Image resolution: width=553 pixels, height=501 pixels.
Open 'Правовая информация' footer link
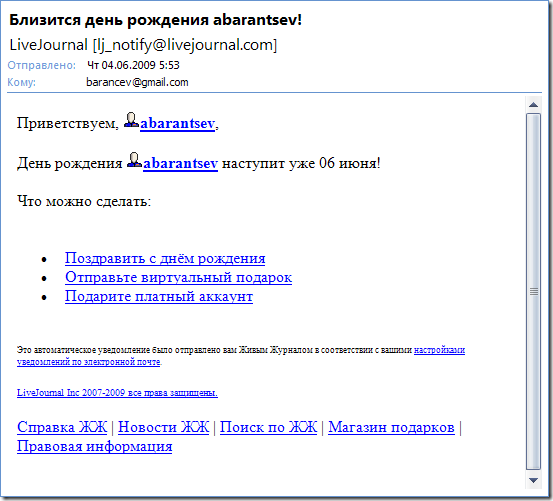(95, 446)
